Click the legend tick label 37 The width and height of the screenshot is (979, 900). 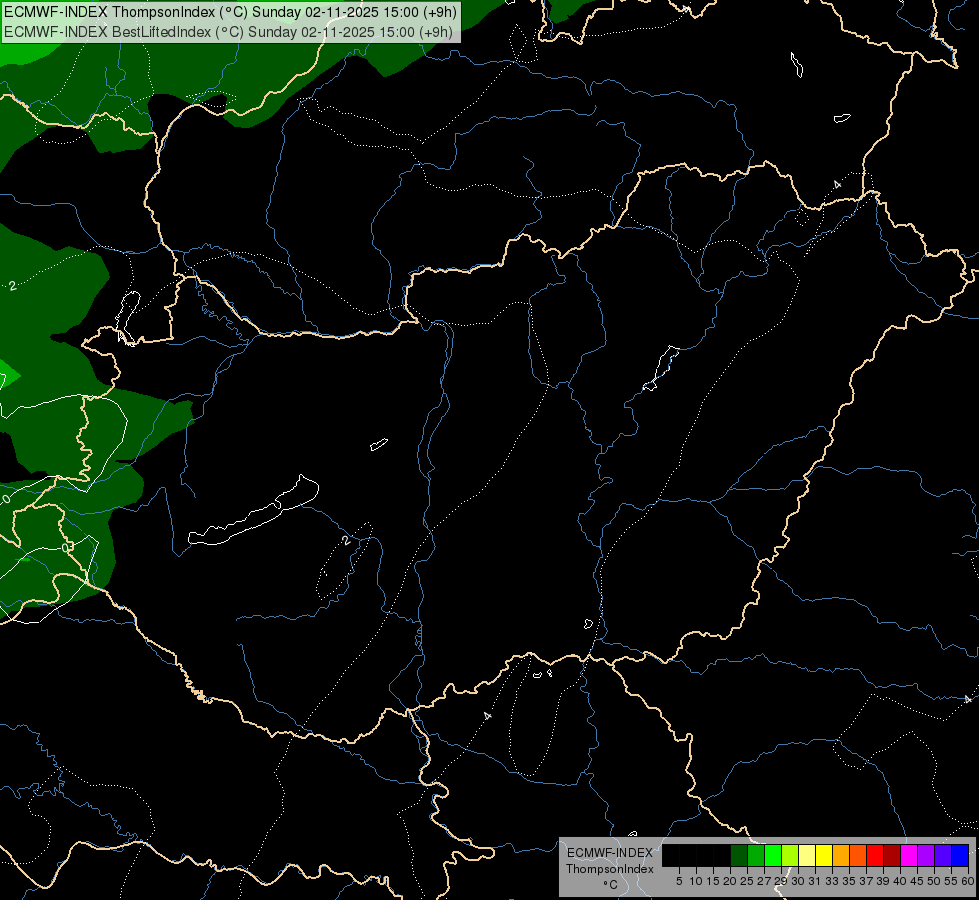pyautogui.click(x=866, y=881)
